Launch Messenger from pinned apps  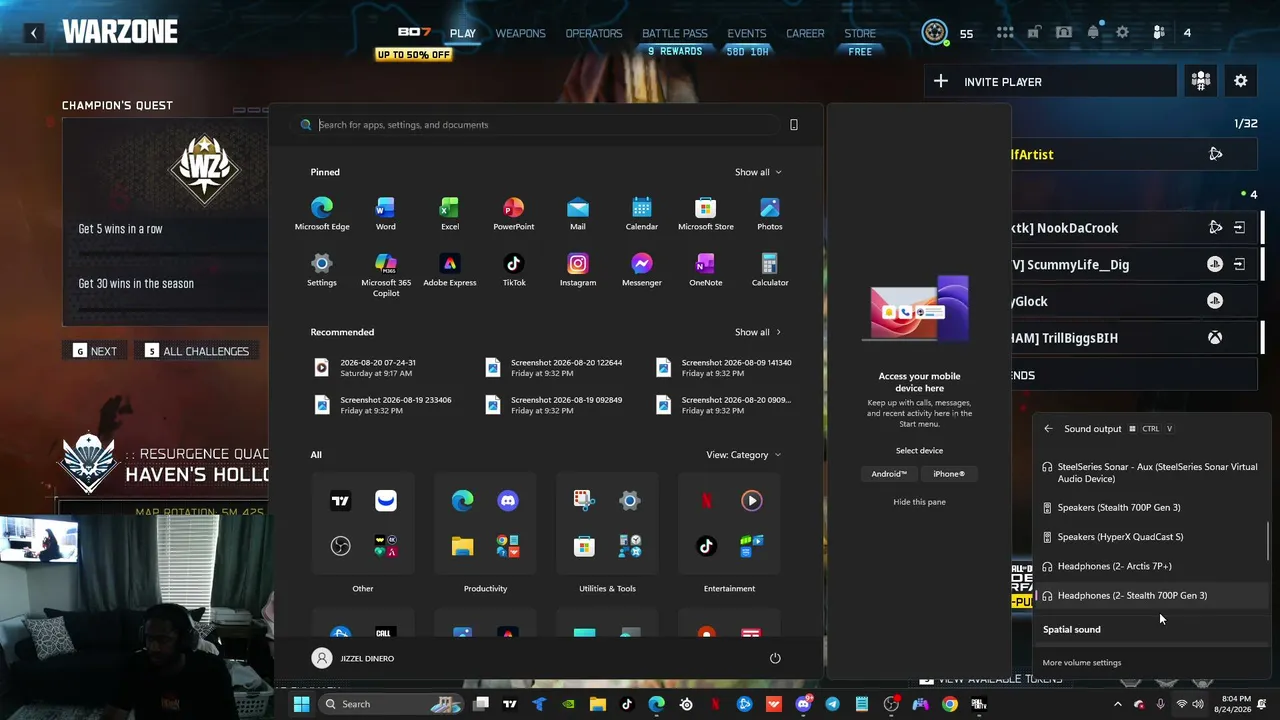click(x=642, y=270)
